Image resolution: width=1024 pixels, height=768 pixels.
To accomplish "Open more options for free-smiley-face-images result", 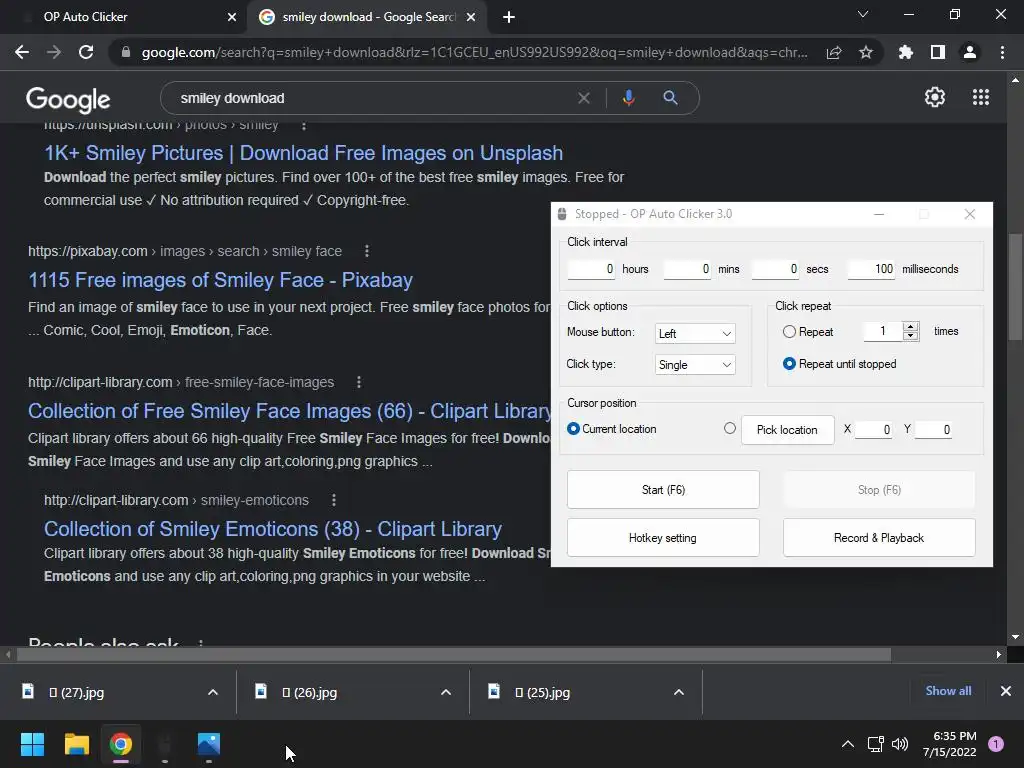I will pyautogui.click(x=359, y=382).
